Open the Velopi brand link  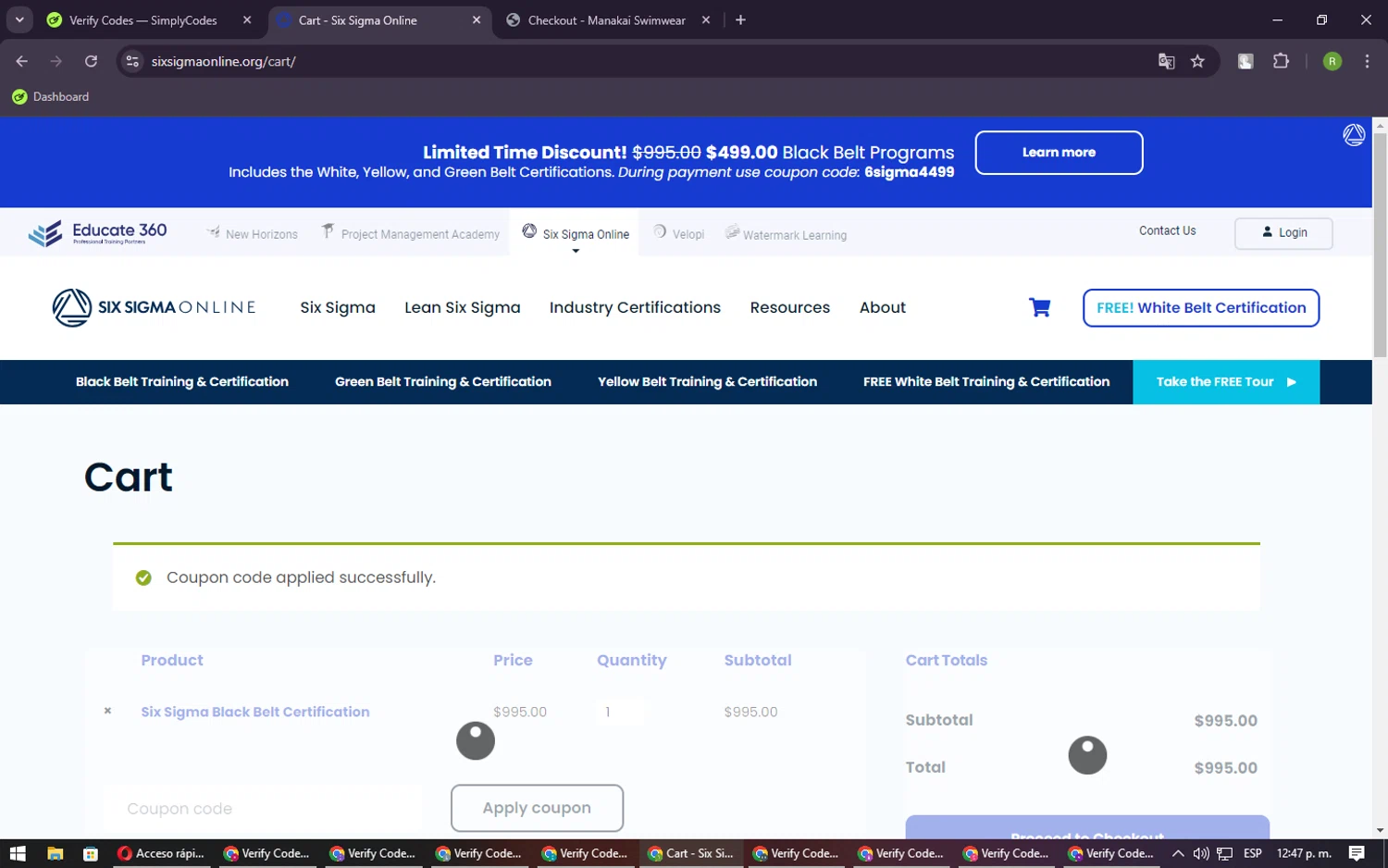pos(679,233)
